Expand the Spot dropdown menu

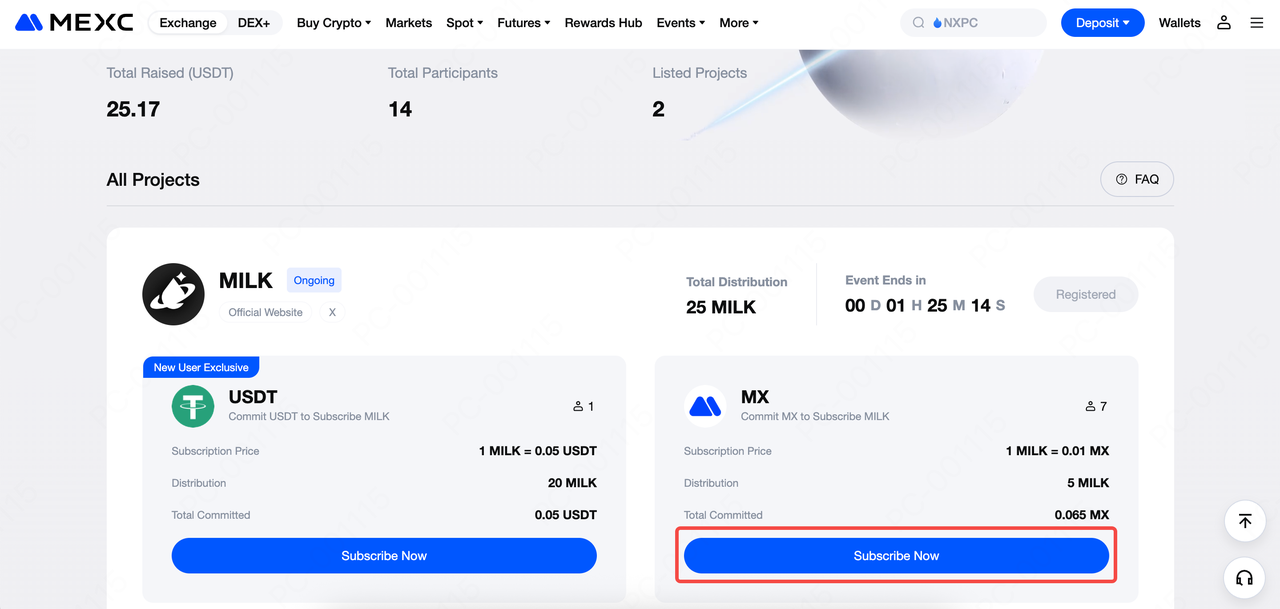[465, 22]
